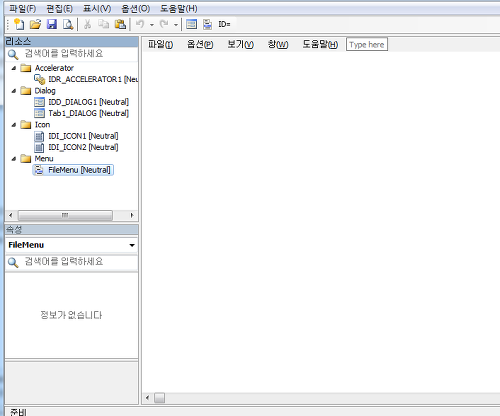Open the 옵션(O) menu
This screenshot has height=416, width=500.
coord(135,9)
